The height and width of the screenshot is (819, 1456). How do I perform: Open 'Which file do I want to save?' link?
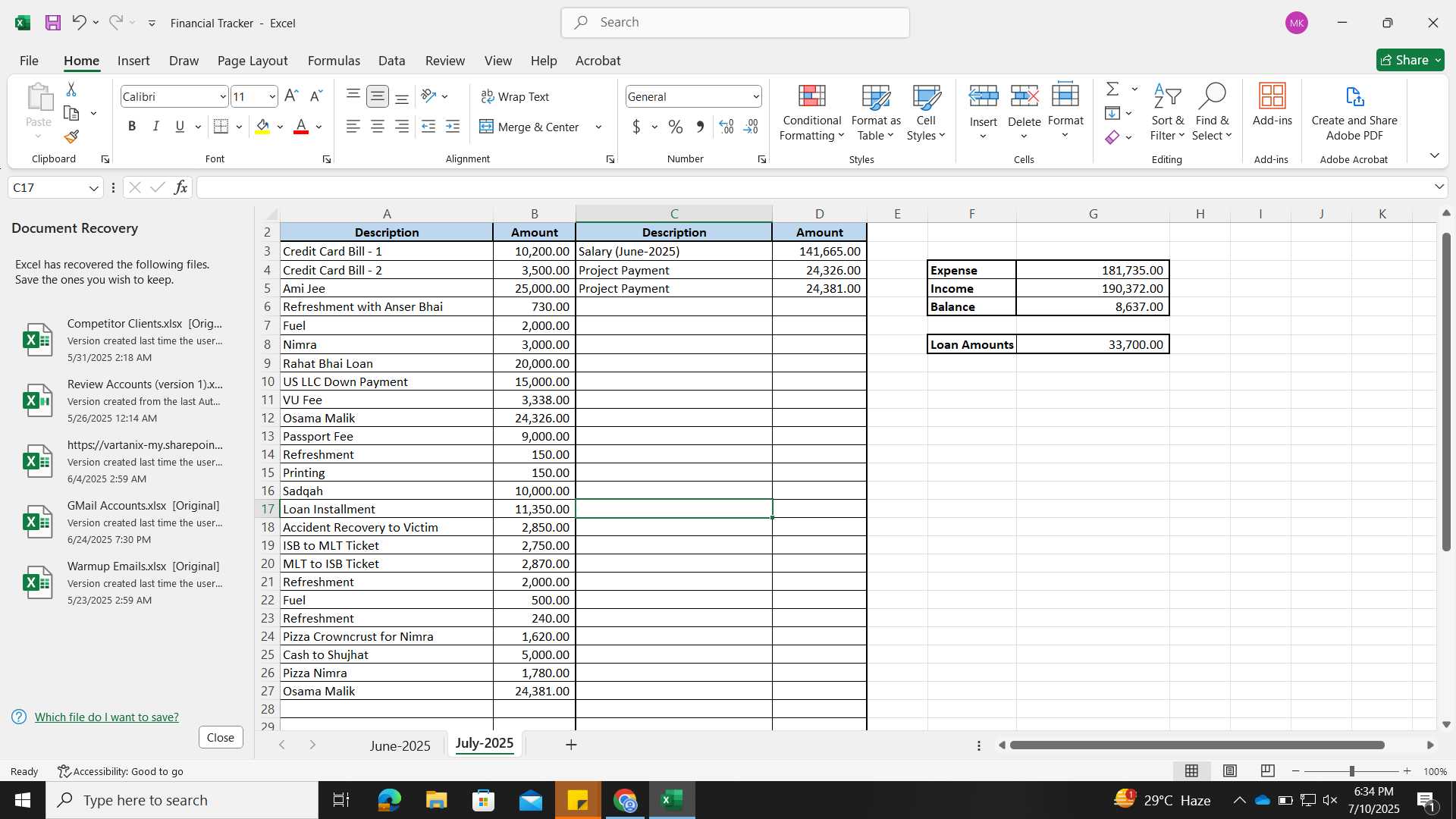tap(106, 717)
